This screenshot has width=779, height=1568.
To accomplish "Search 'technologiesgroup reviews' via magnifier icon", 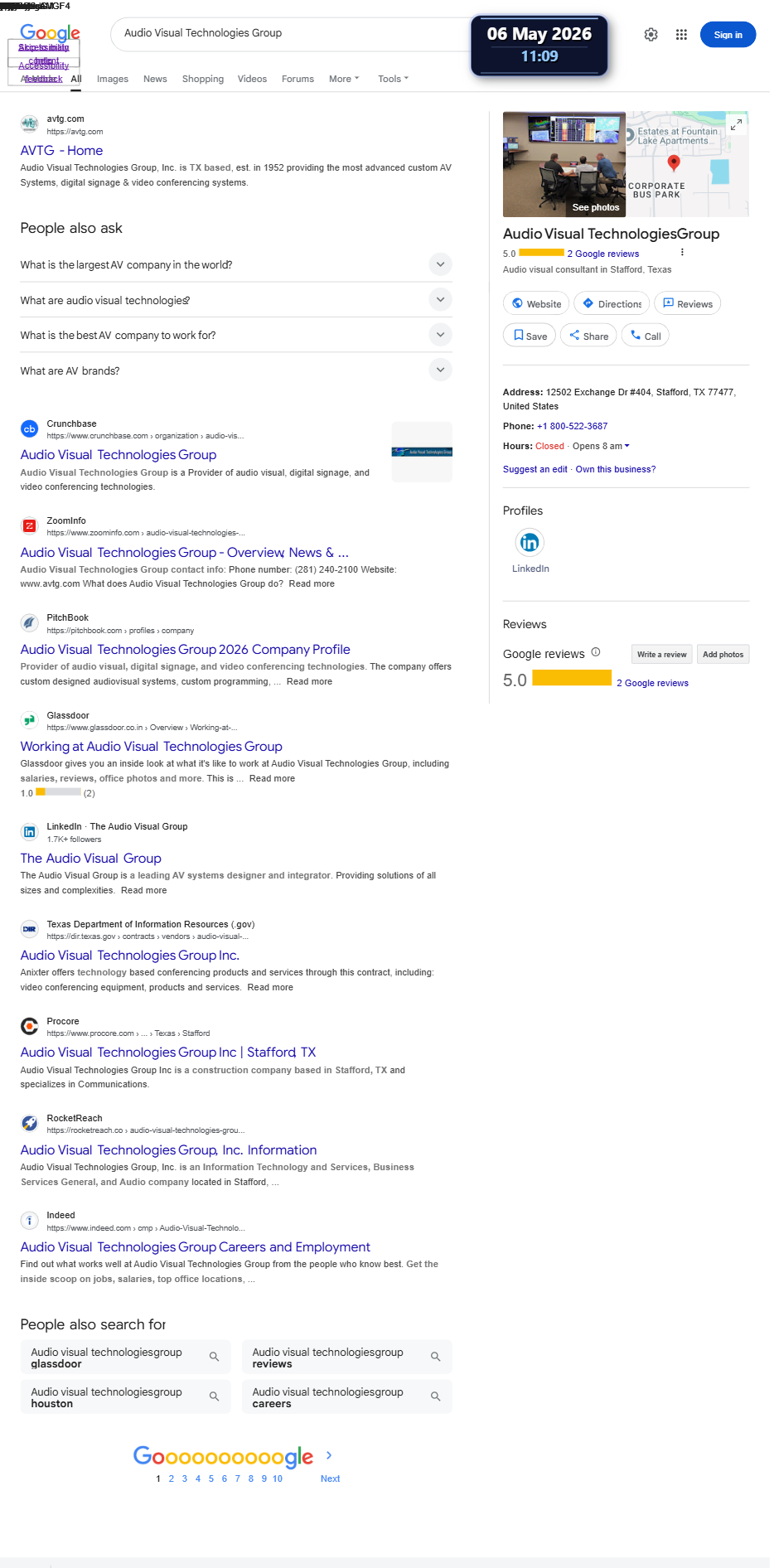I will click(x=435, y=1357).
